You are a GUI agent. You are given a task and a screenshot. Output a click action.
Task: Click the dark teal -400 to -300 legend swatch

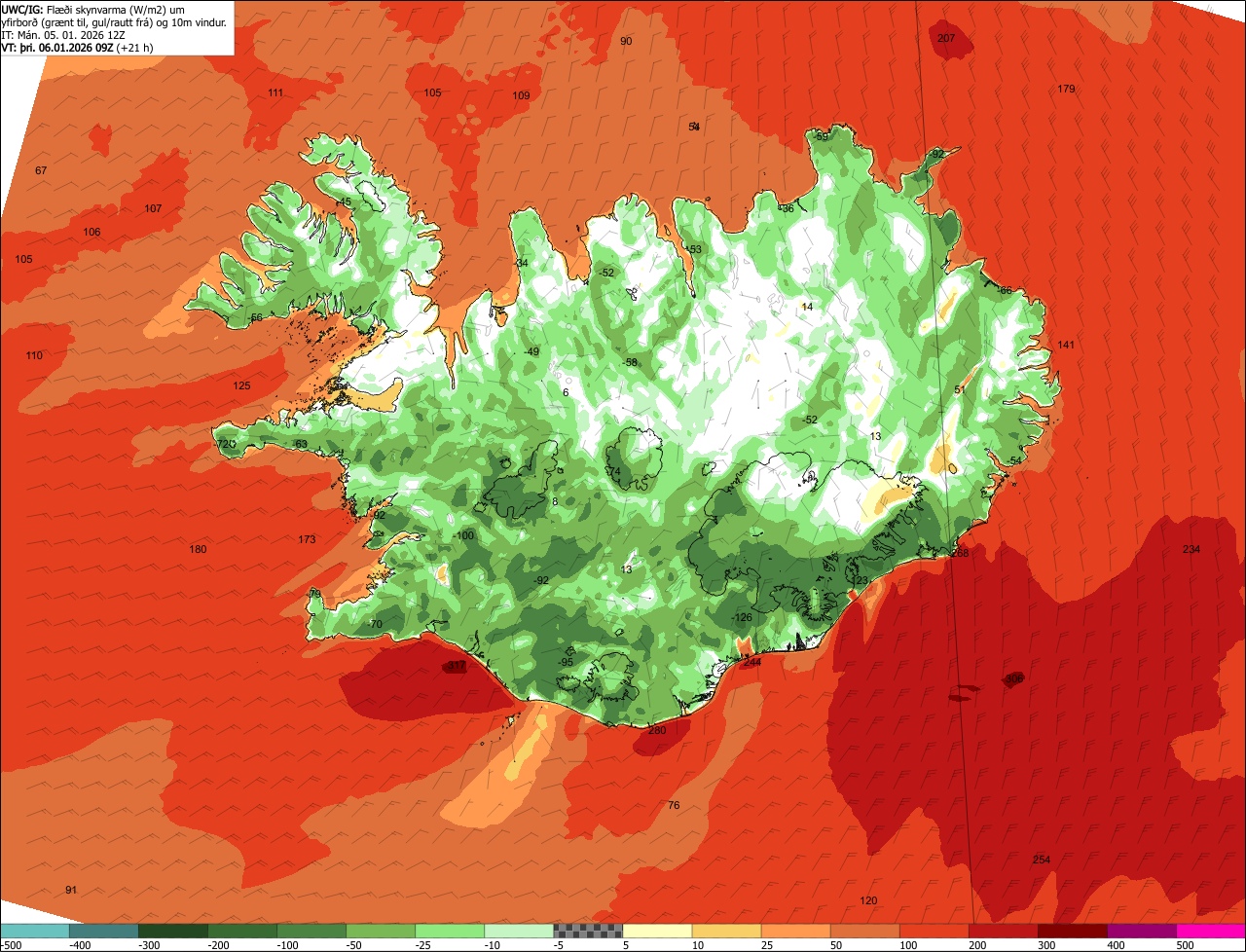103,931
